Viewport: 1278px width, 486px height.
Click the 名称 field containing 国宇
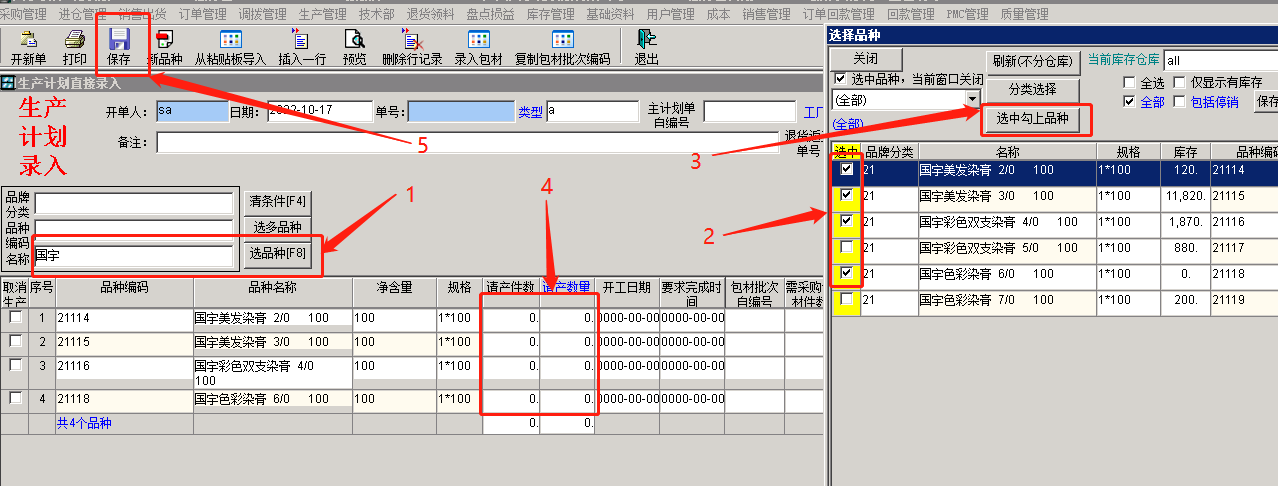[x=133, y=256]
